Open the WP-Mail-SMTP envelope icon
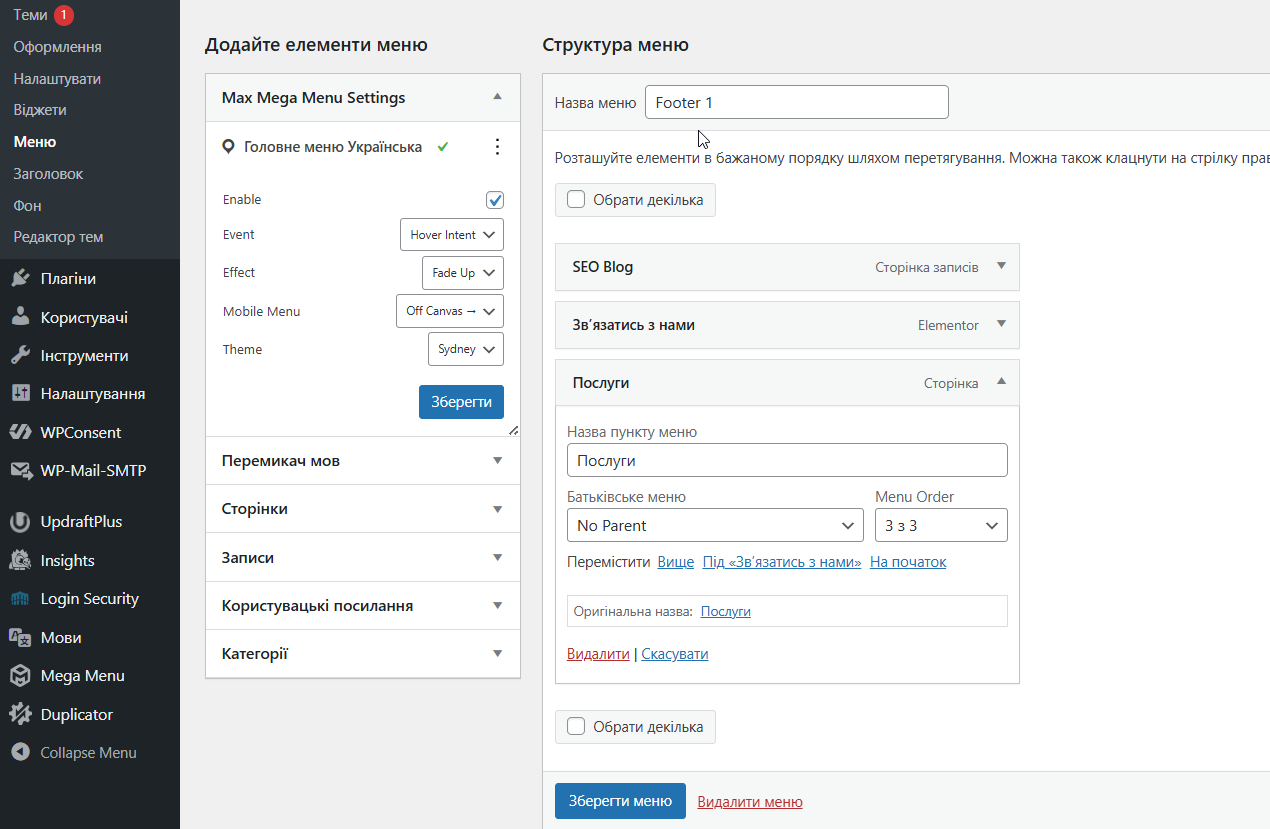 pos(20,471)
